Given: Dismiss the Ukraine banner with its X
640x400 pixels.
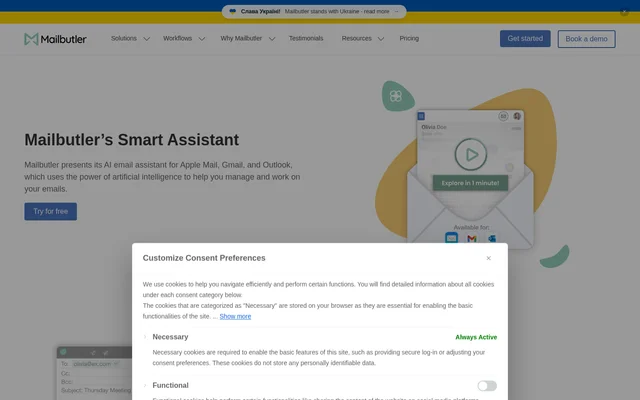Looking at the screenshot, I should pyautogui.click(x=624, y=11).
